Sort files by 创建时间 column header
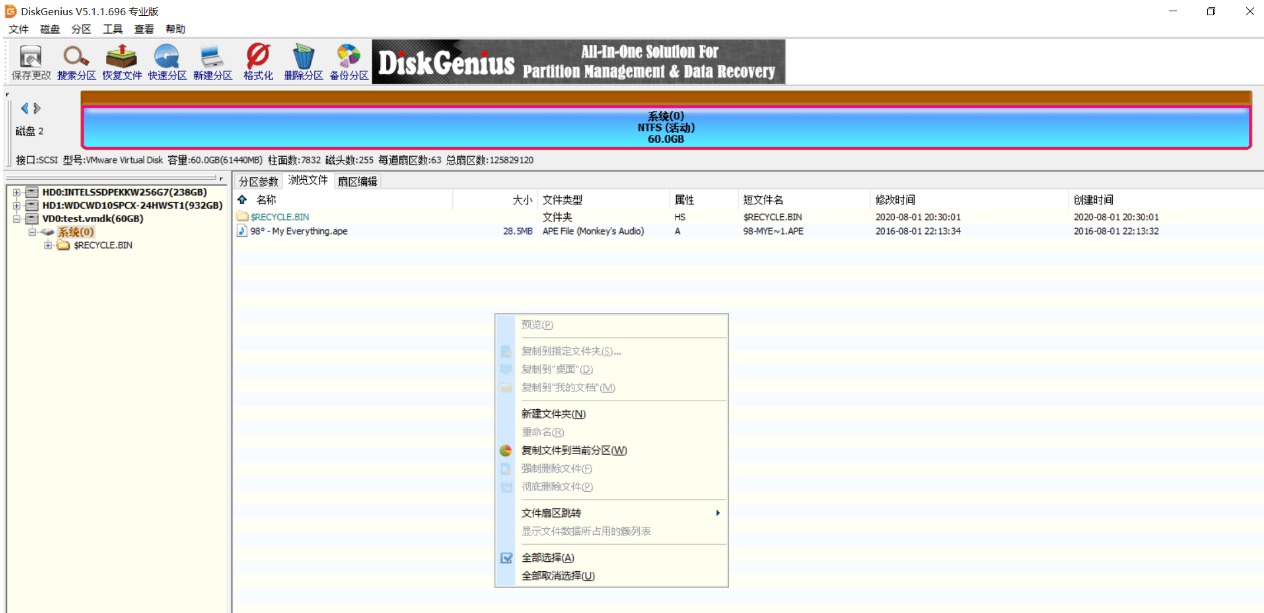The width and height of the screenshot is (1264, 613). coord(1166,200)
